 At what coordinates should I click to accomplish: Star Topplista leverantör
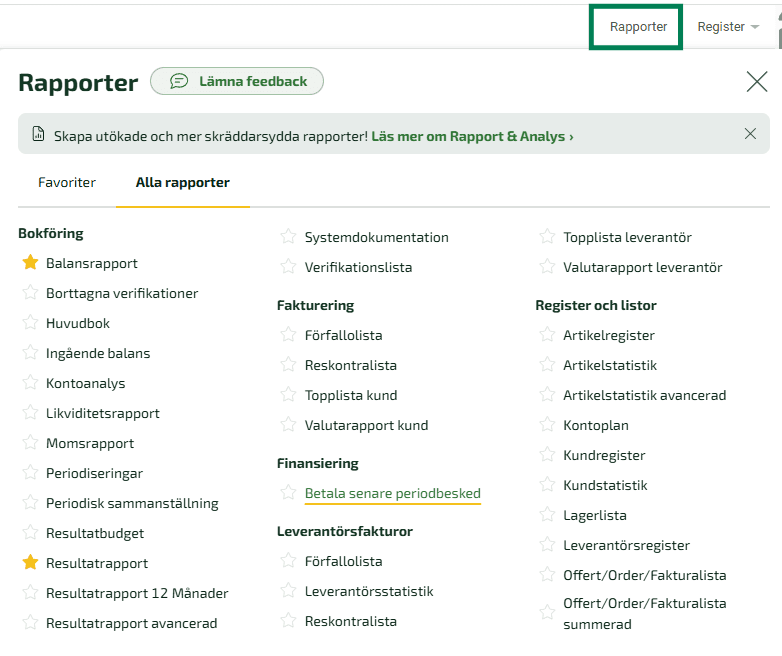(x=547, y=236)
